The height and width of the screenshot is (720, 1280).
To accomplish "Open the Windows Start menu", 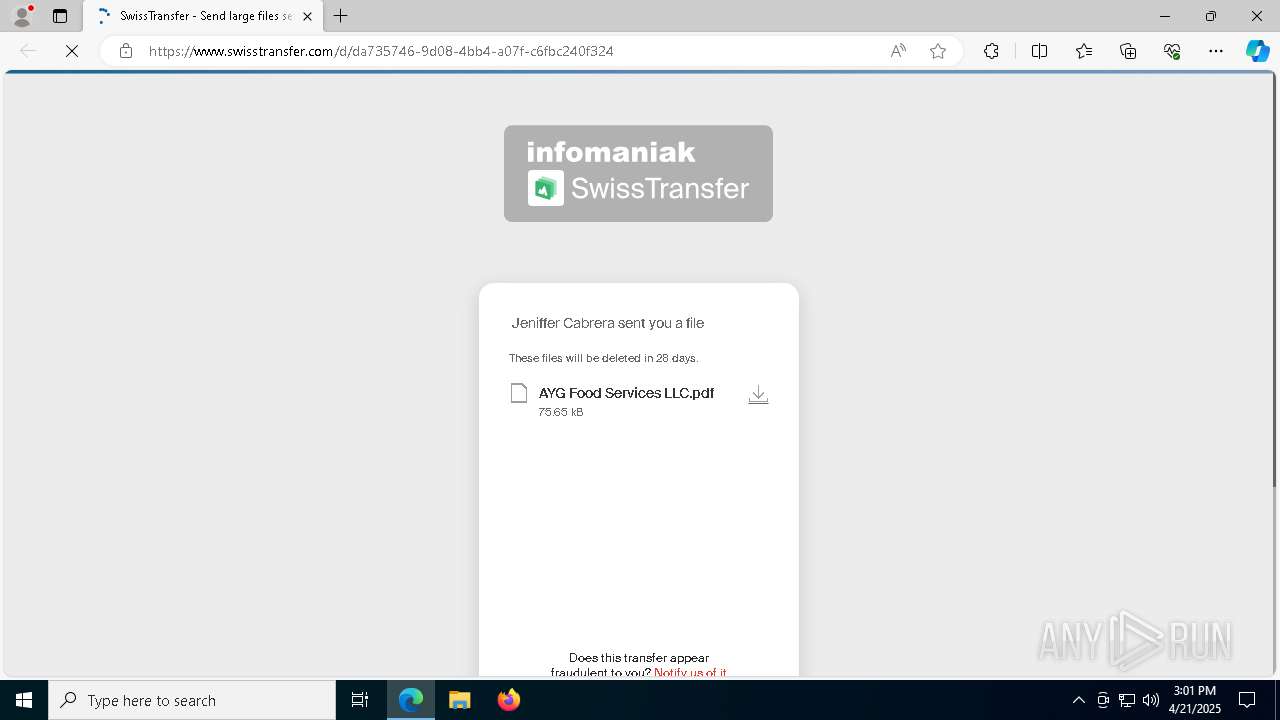I will coord(24,700).
